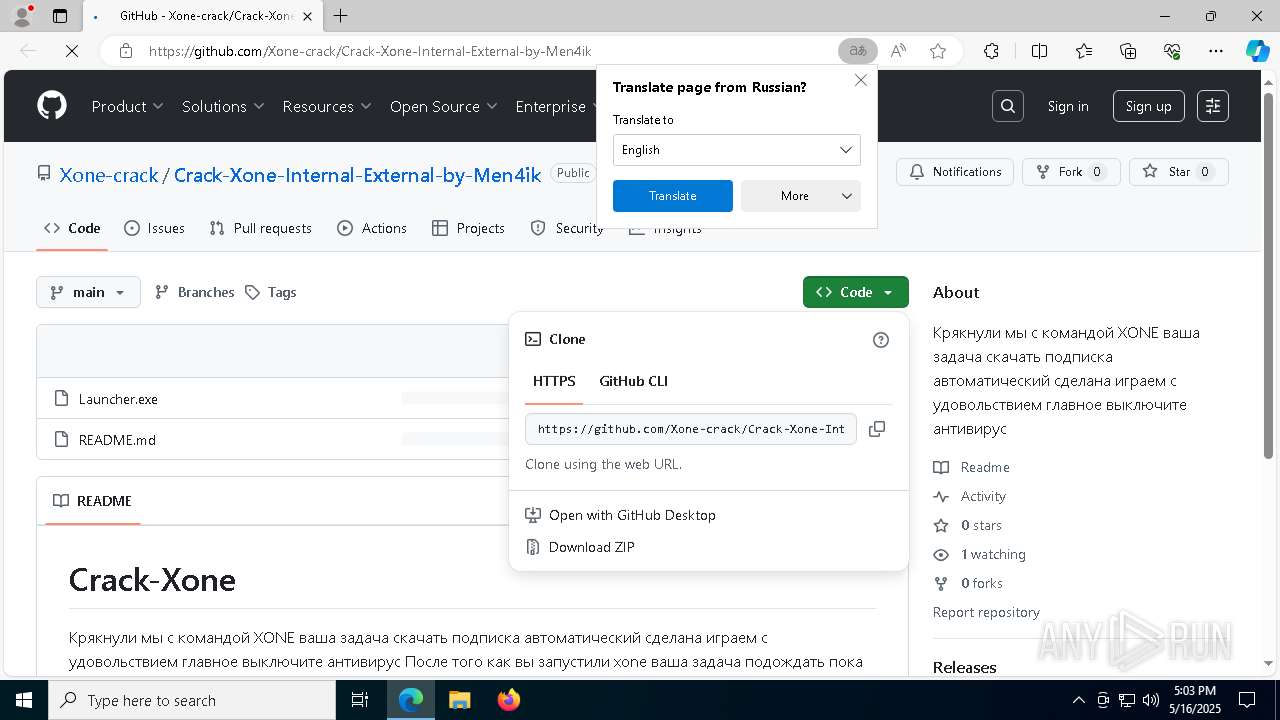View Branches list

tap(195, 292)
